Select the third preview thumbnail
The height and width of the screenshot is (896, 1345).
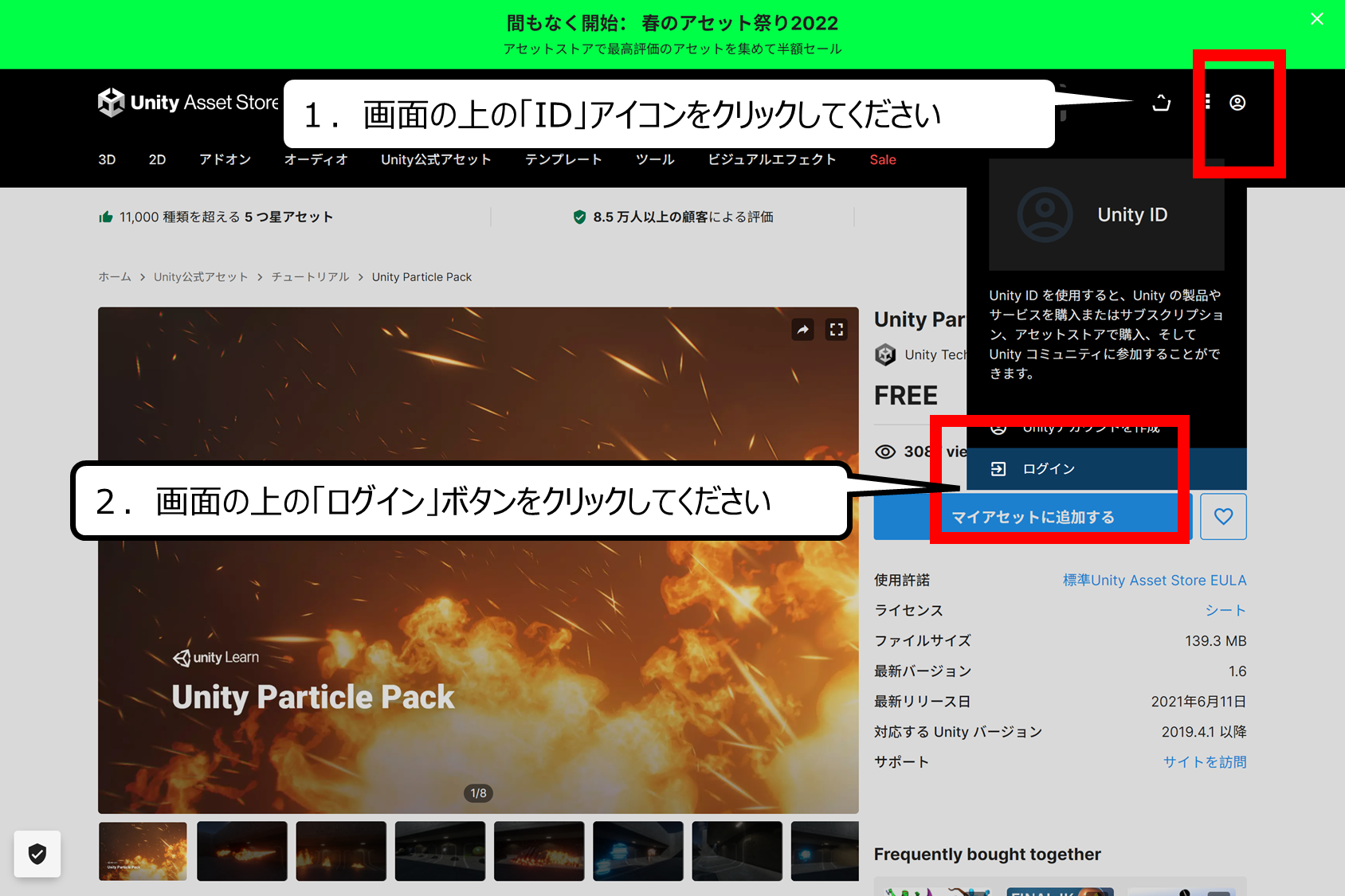pos(341,851)
